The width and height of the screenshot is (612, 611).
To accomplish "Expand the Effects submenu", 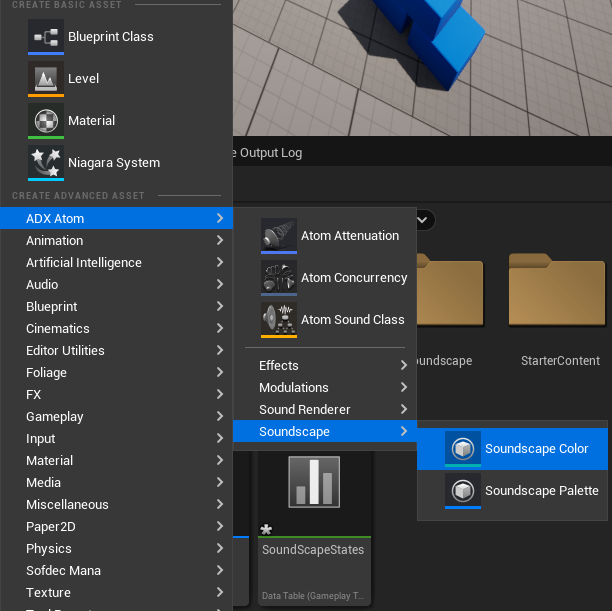I will pos(325,365).
